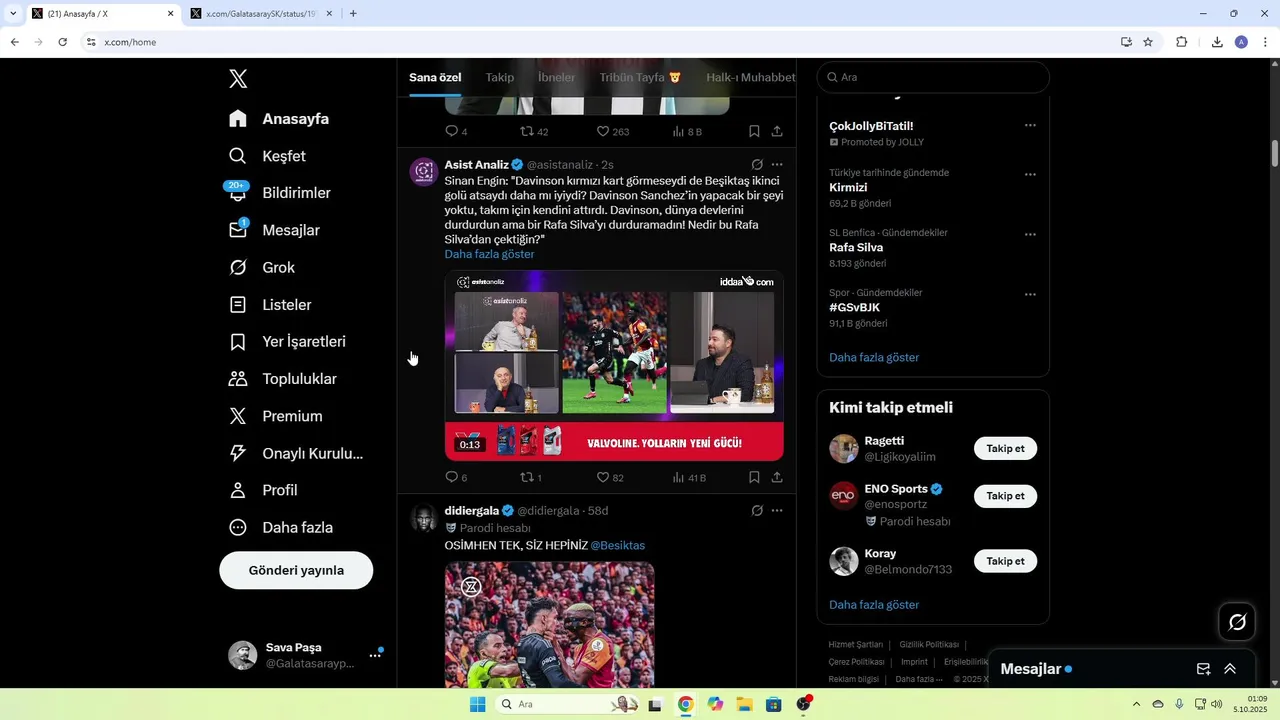Click Gönderi yayınla button

(296, 570)
